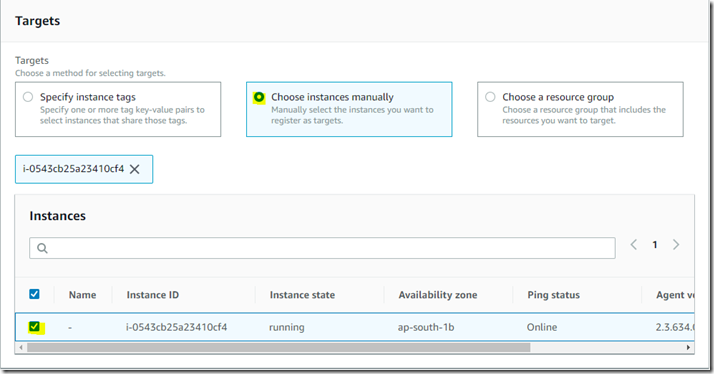Click the Instance state column header

(302, 295)
